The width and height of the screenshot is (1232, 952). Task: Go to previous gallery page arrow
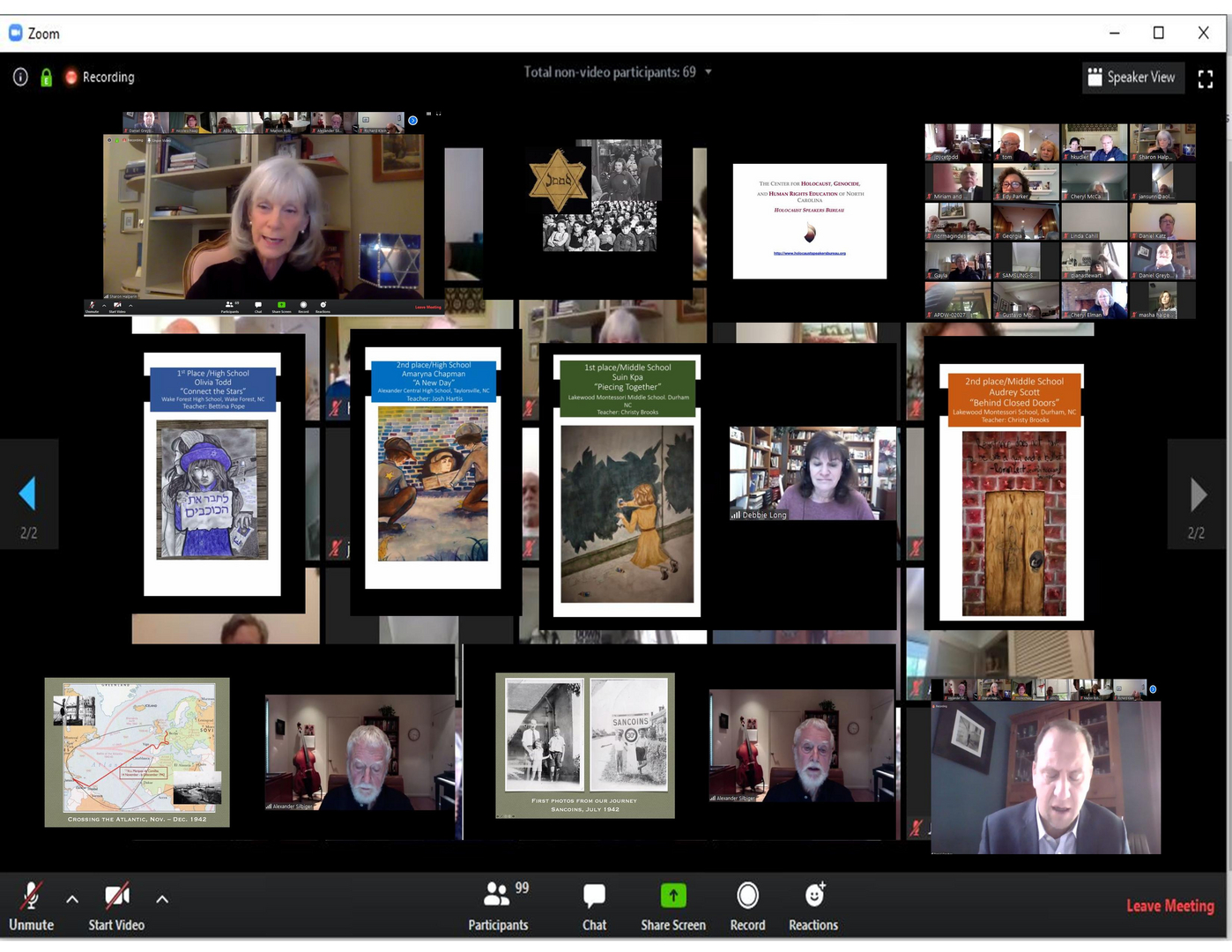tap(27, 494)
